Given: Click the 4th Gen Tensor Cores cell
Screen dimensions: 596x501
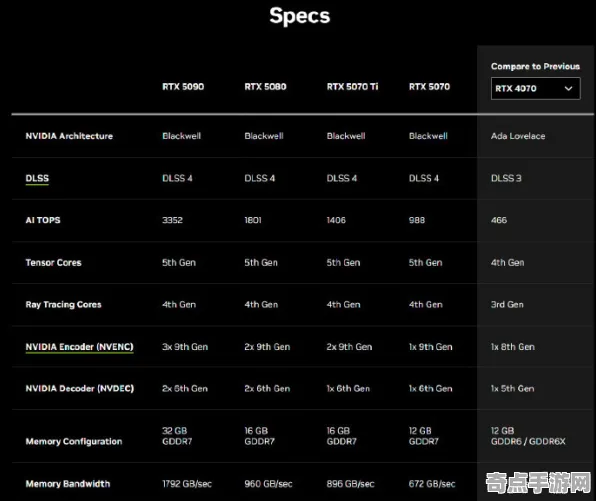Looking at the screenshot, I should 507,262.
